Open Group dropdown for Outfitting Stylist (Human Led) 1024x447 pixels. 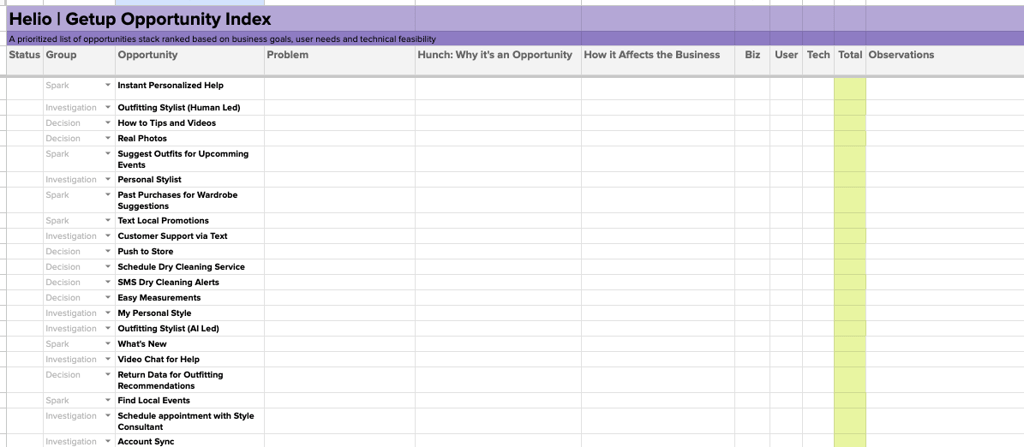tap(108, 108)
